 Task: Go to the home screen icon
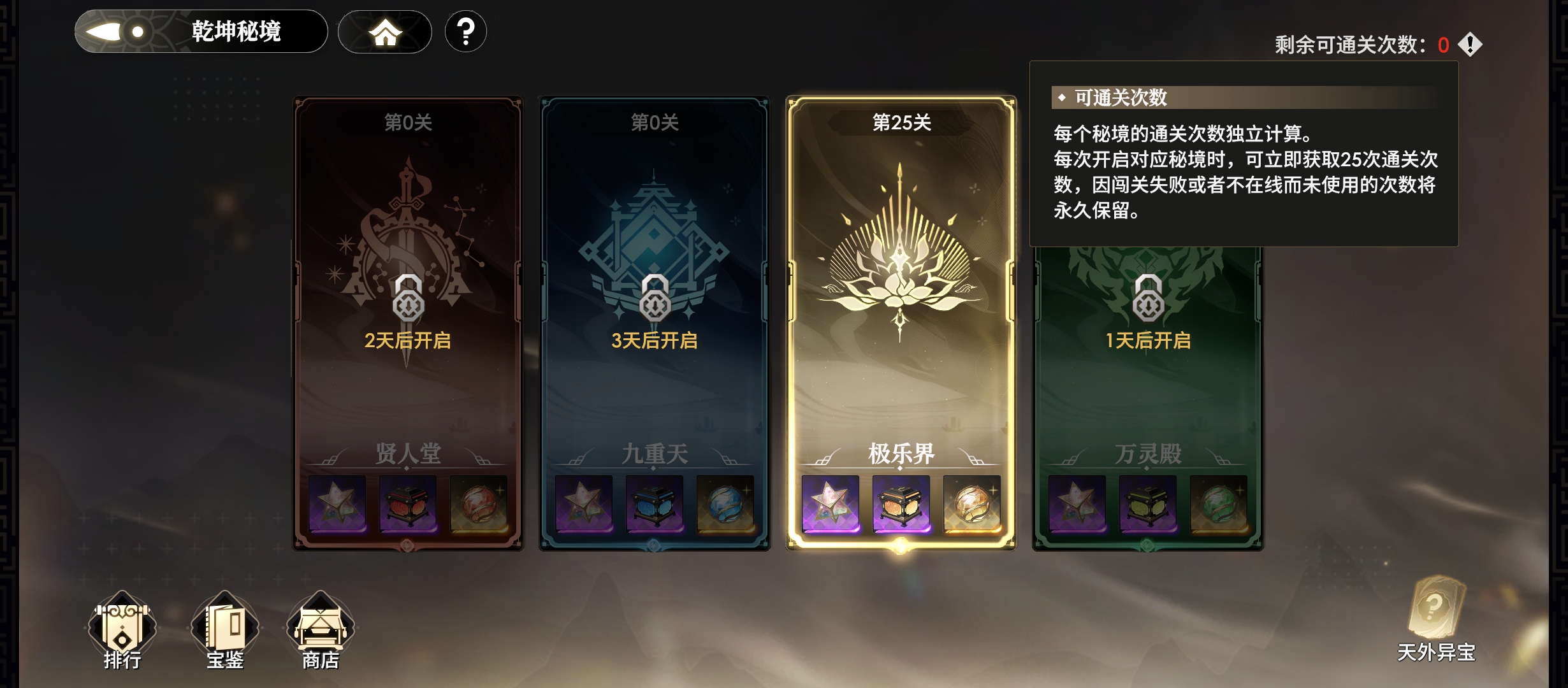click(x=385, y=32)
